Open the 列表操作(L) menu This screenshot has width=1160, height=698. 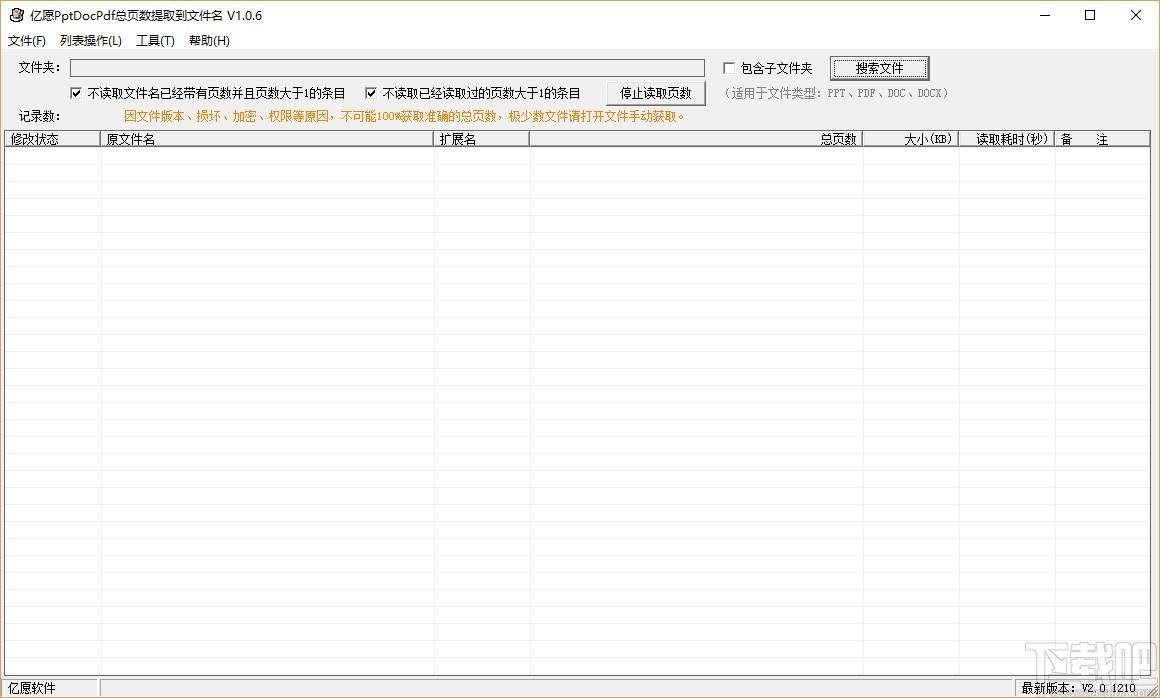pyautogui.click(x=90, y=41)
